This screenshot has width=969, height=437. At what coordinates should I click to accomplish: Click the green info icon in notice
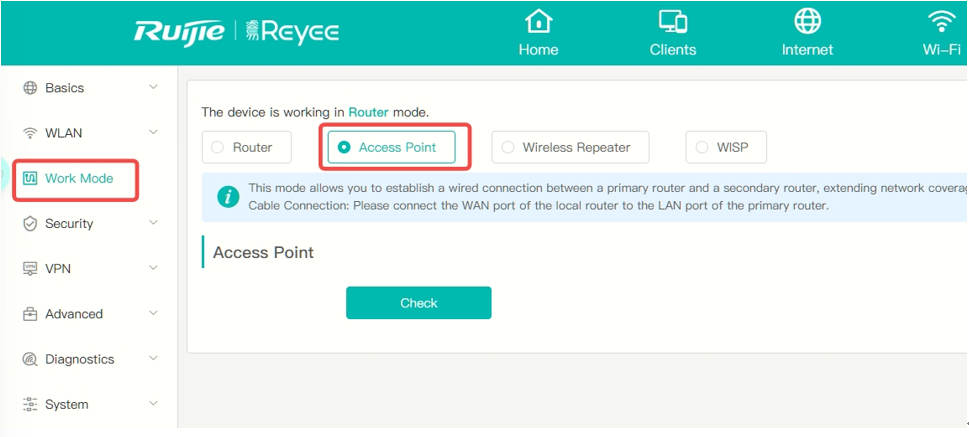[228, 197]
